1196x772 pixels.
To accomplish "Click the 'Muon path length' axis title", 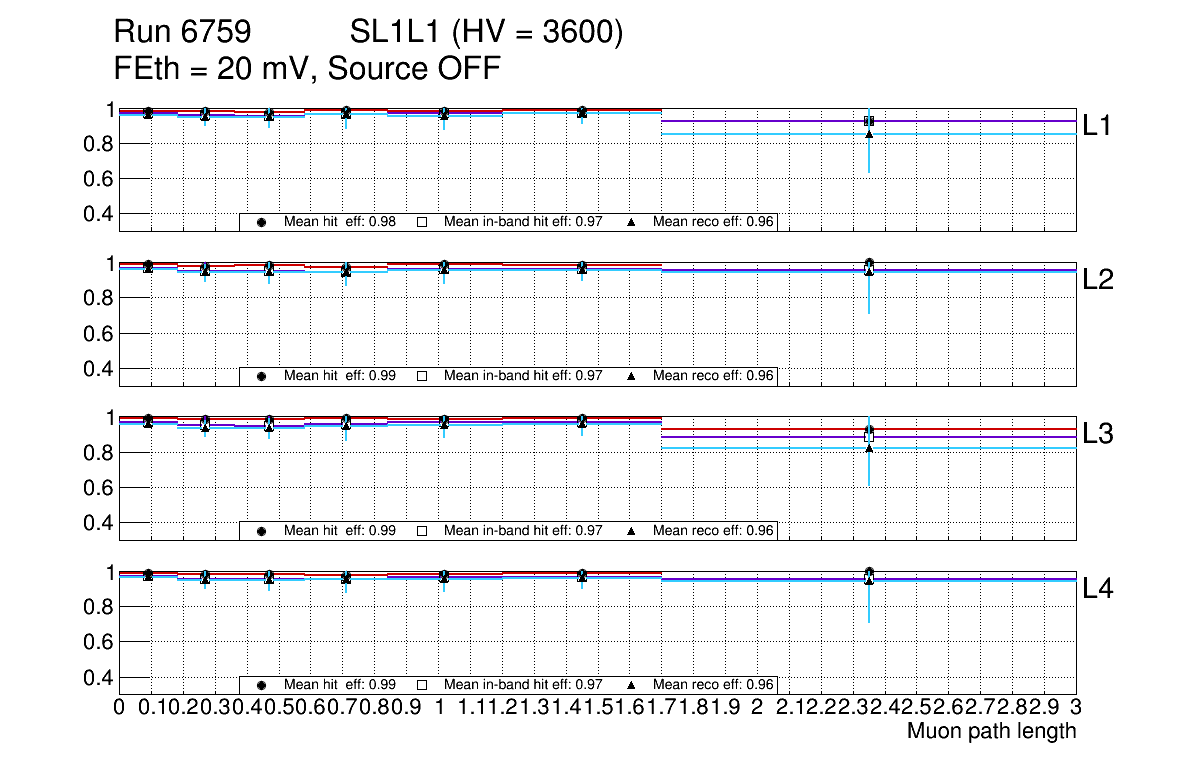I will click(990, 731).
